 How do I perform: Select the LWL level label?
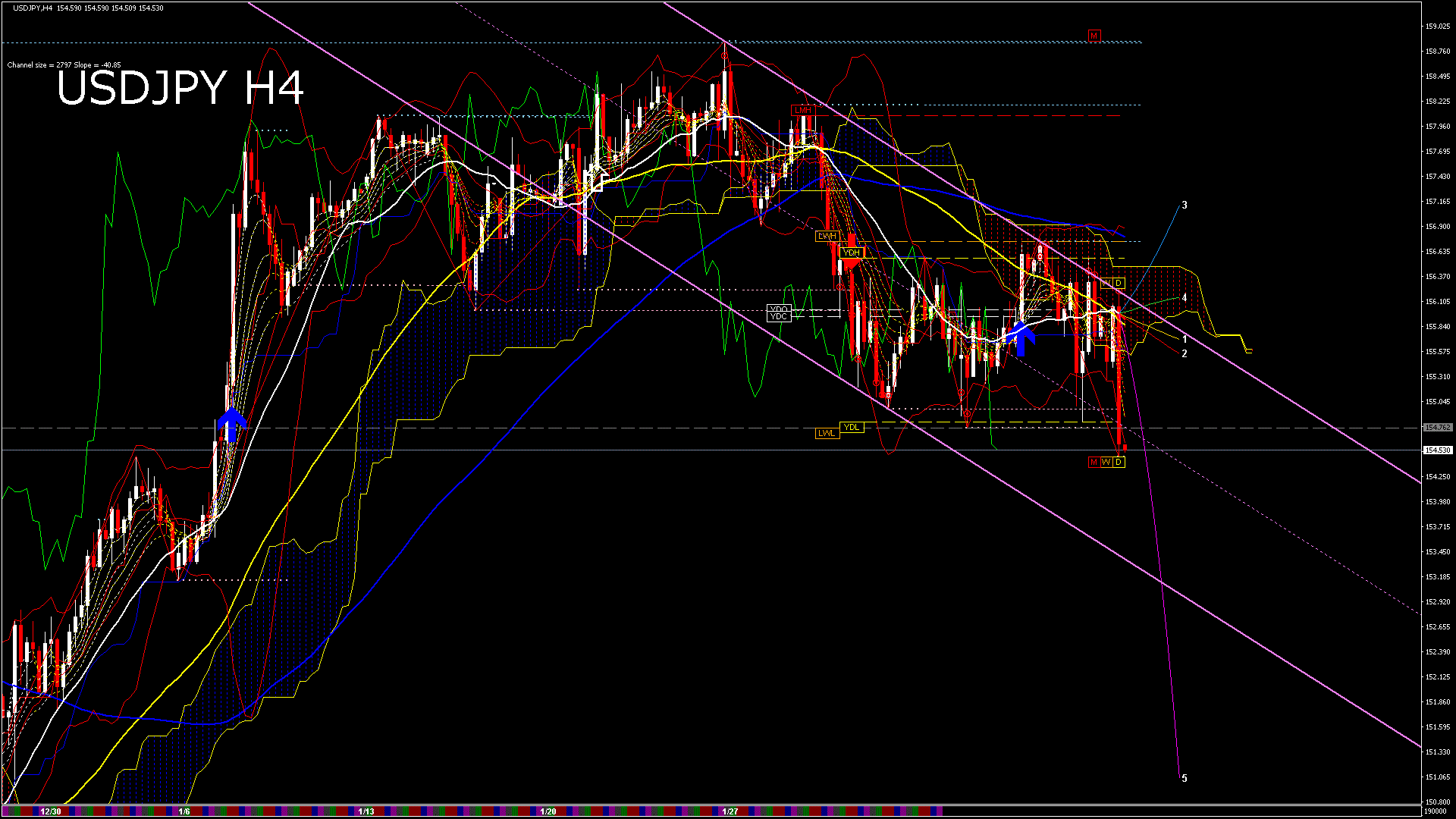click(827, 434)
